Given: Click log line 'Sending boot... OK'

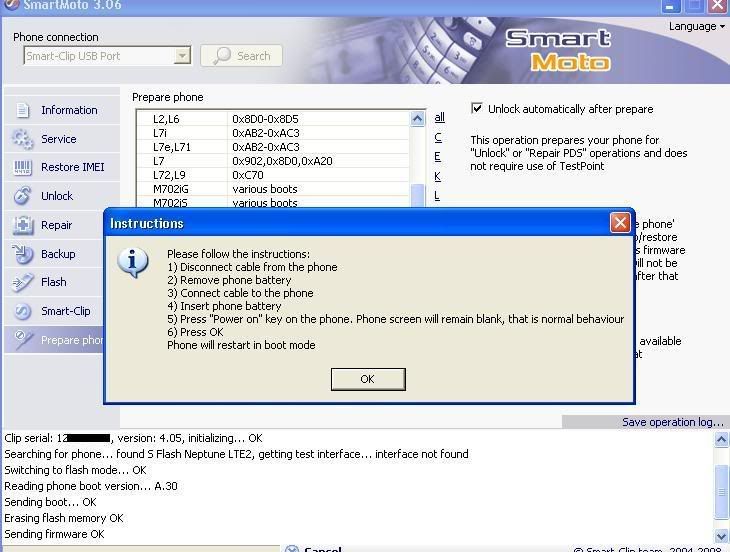Looking at the screenshot, I should [x=50, y=502].
